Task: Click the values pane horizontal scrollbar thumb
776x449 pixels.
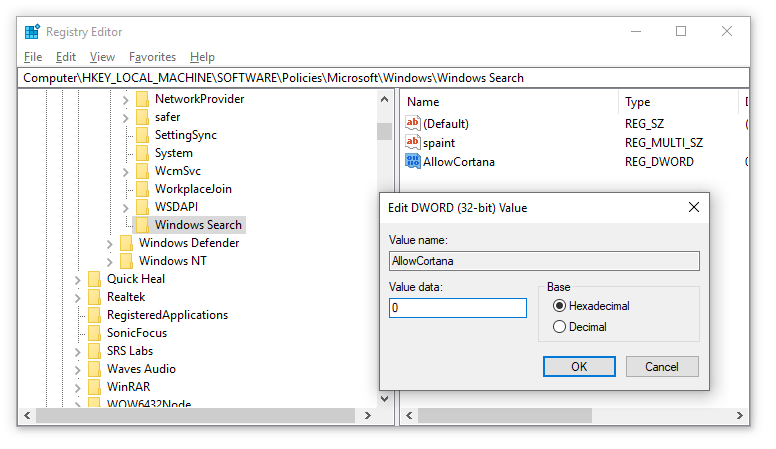Action: (505, 415)
